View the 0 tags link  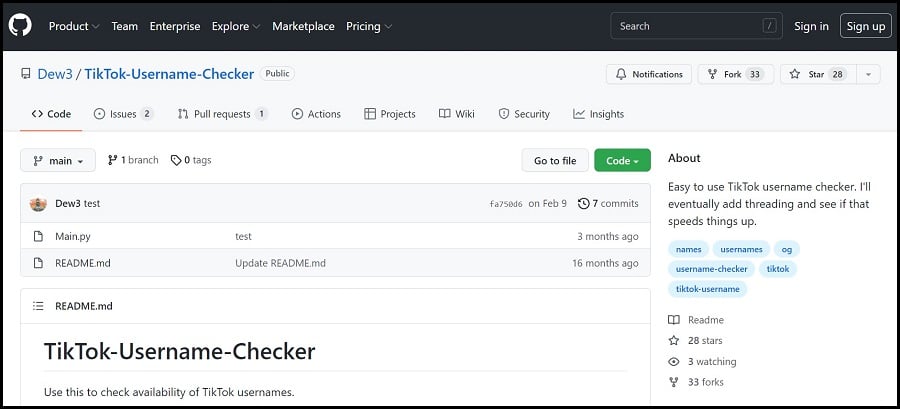(191, 160)
